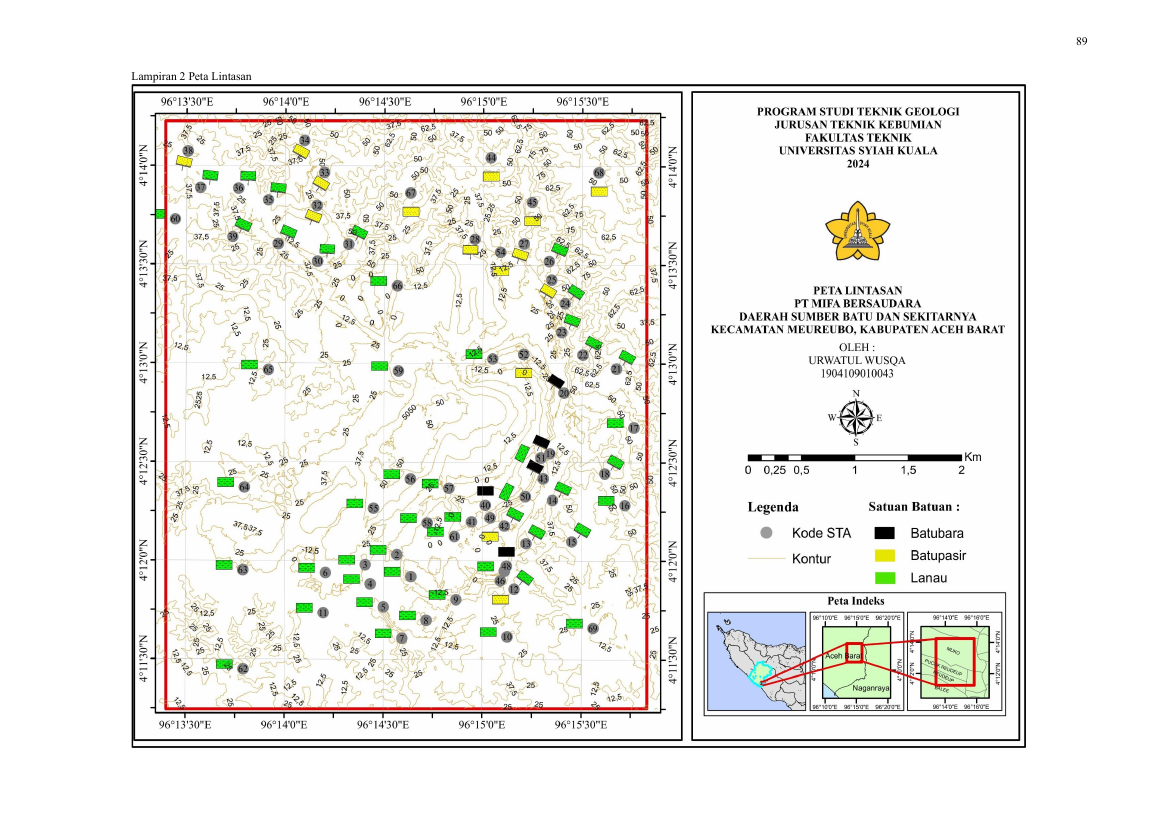Click the 'Legenda' heading
Screen dimensions: 1158x819
[x=772, y=507]
